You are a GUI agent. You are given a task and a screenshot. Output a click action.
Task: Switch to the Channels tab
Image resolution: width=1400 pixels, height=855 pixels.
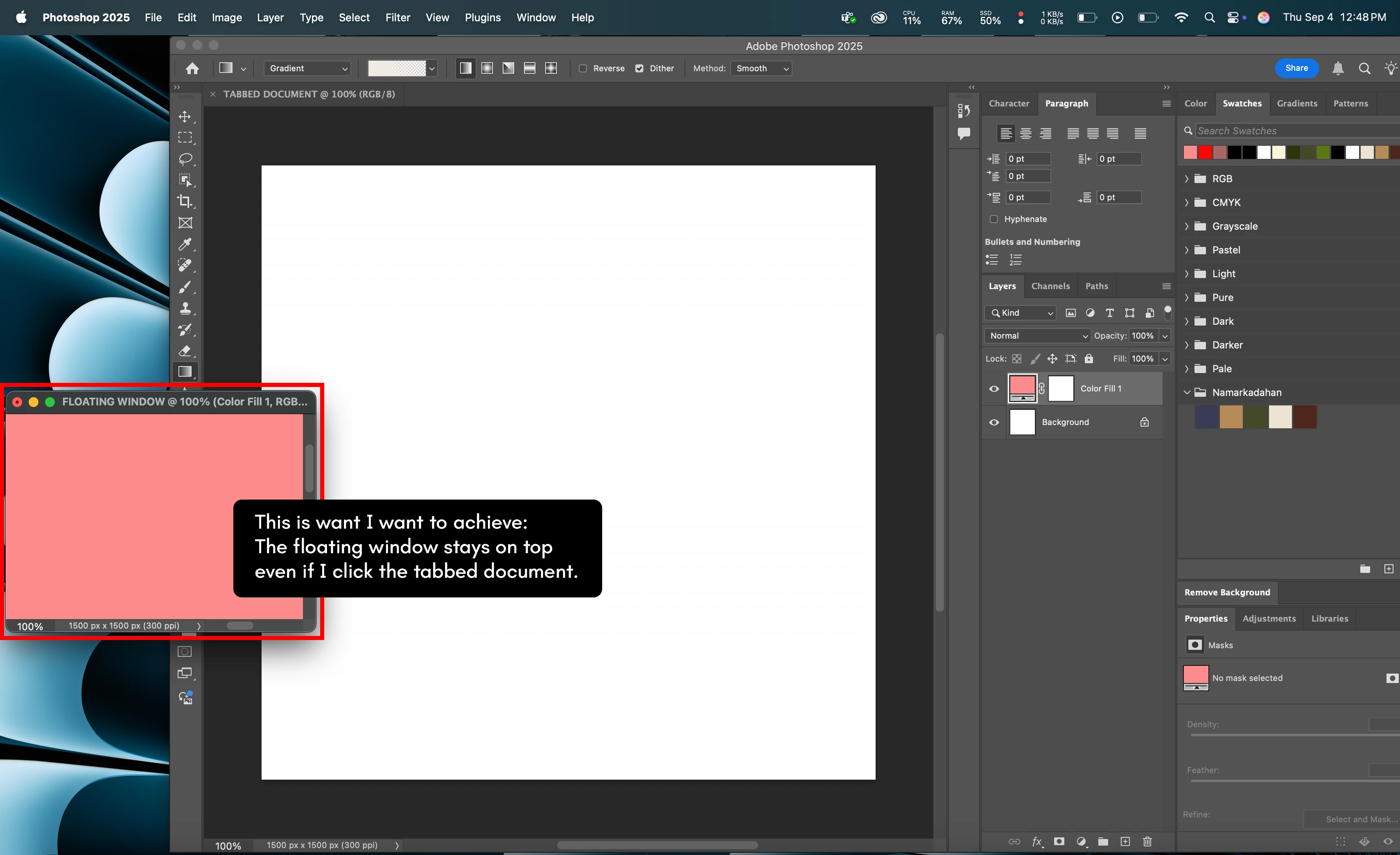(1050, 286)
